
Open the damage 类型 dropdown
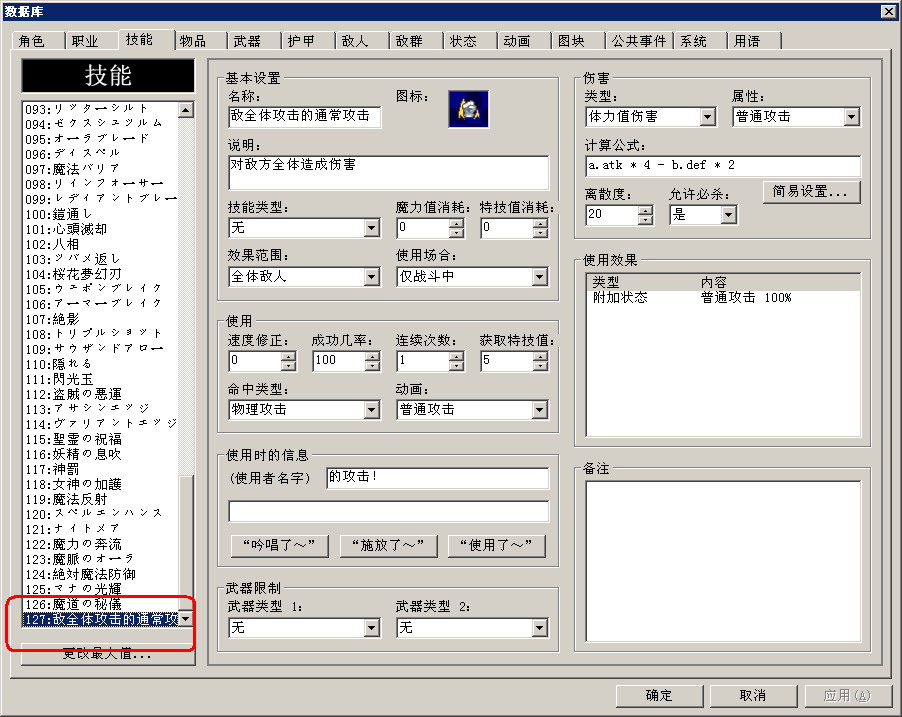(x=708, y=117)
